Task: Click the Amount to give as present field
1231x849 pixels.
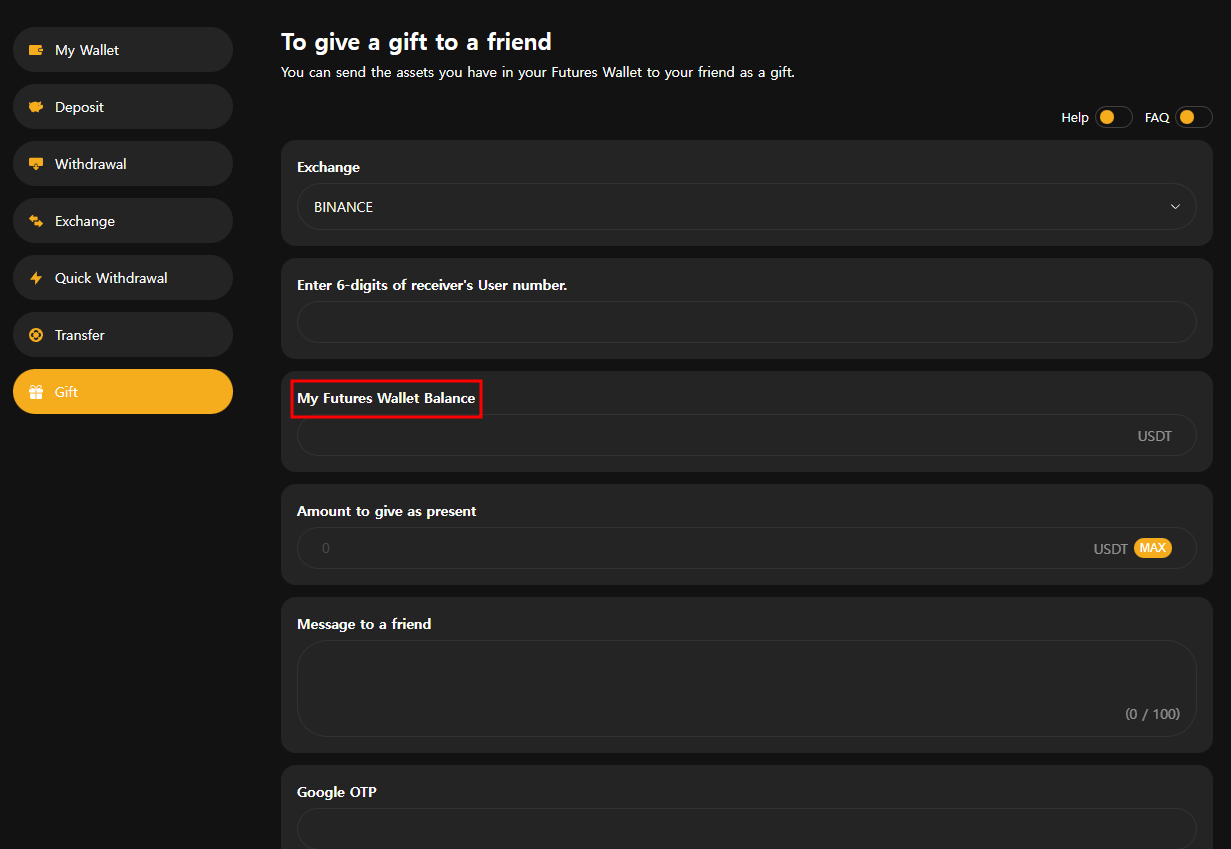Action: [746, 548]
